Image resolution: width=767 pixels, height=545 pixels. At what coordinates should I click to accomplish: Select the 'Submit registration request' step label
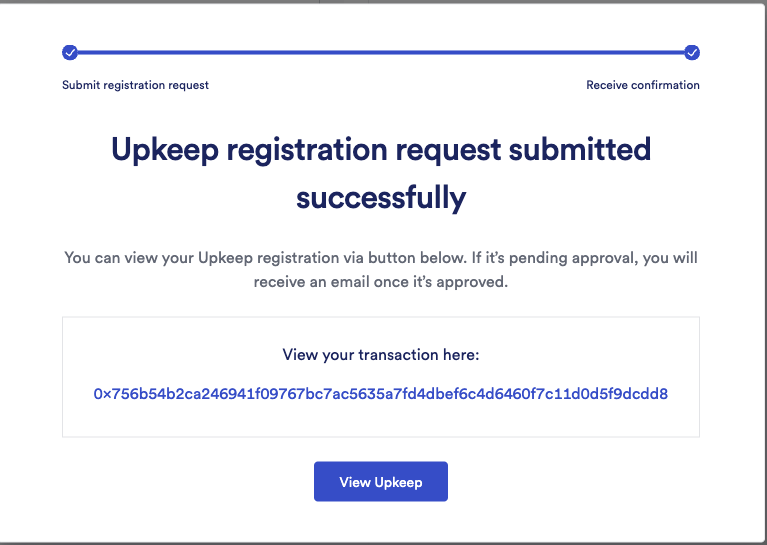pyautogui.click(x=135, y=85)
